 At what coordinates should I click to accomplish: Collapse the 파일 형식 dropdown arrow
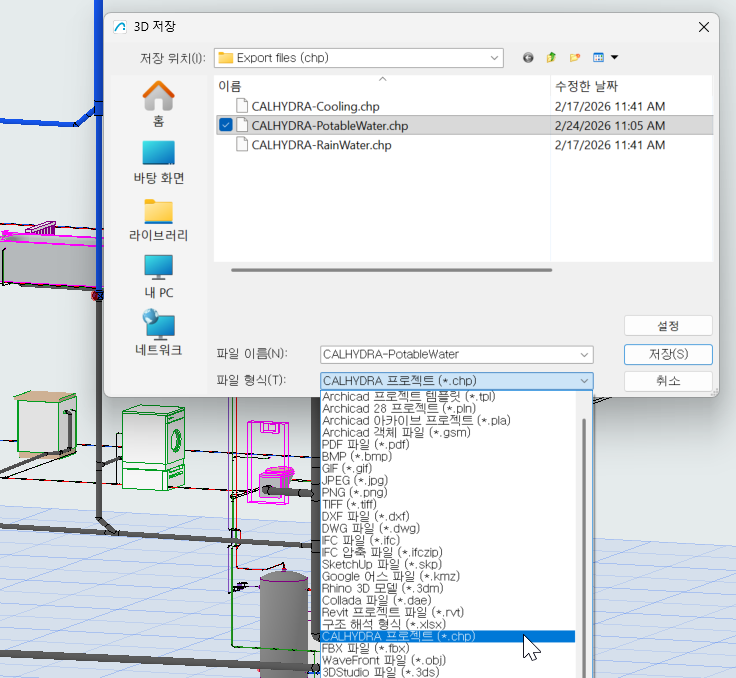pos(584,381)
